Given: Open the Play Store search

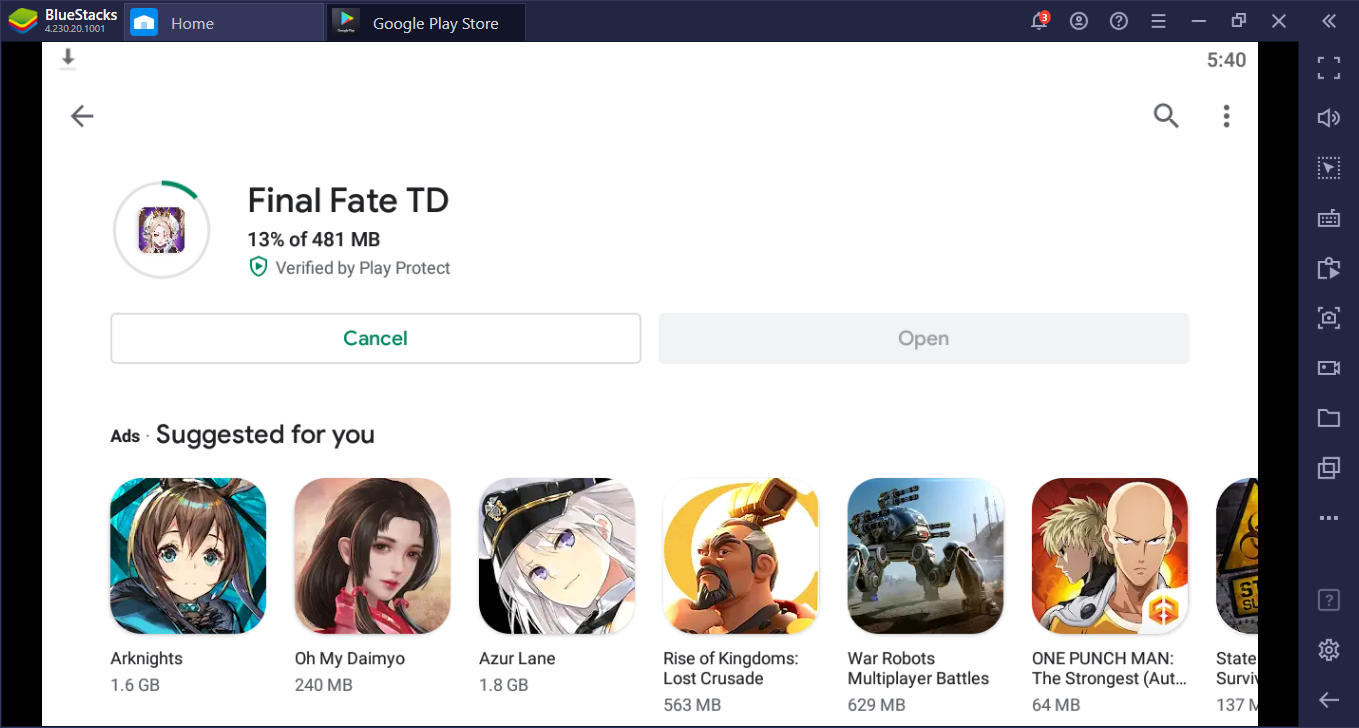Looking at the screenshot, I should tap(1166, 116).
